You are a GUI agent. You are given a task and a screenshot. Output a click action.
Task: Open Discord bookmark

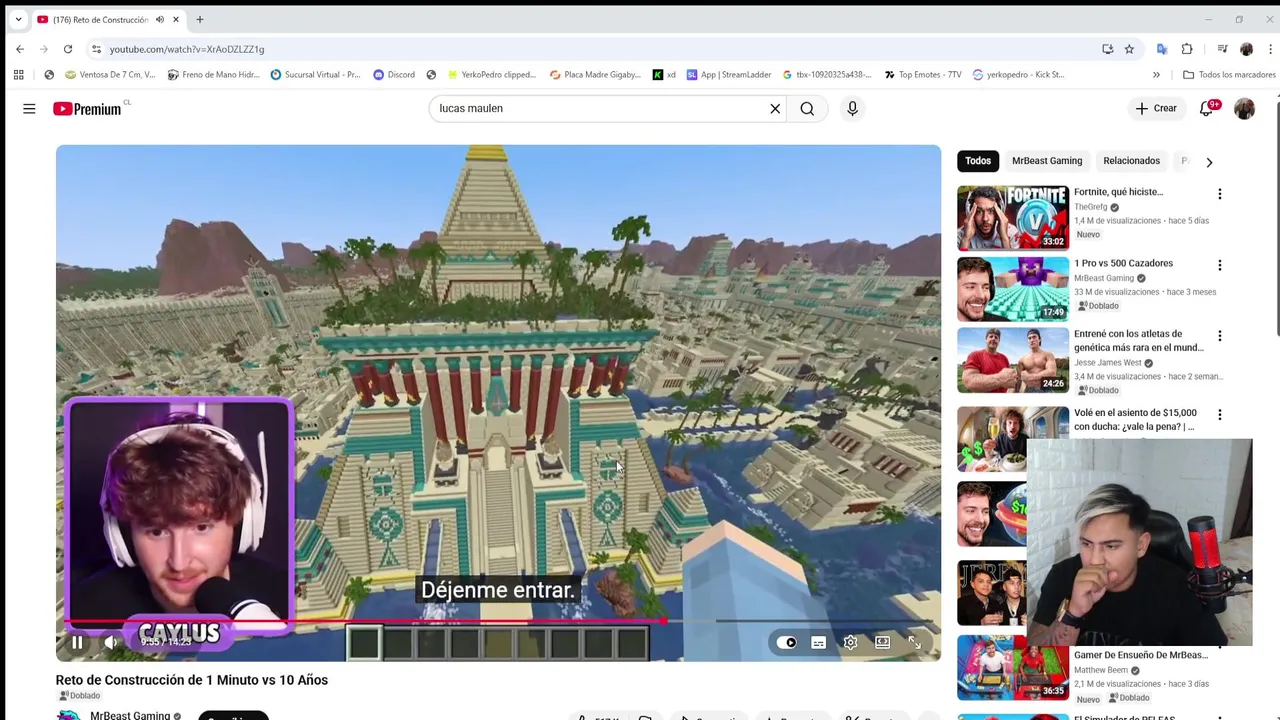tap(393, 74)
